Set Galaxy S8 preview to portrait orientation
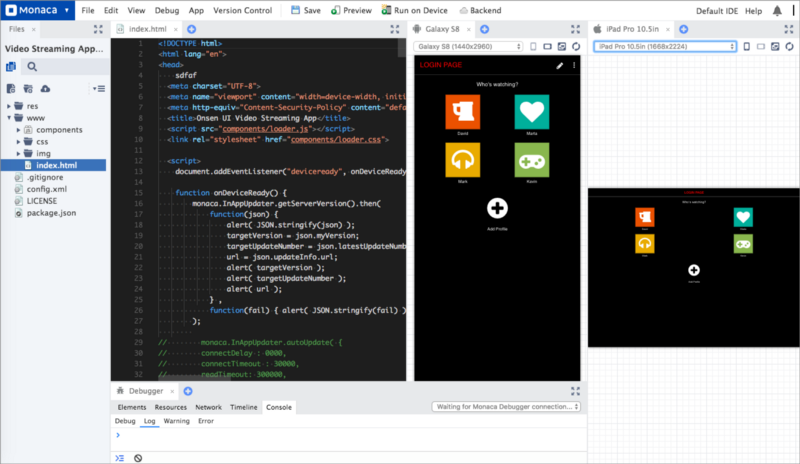Screen dimensions: 800x464 click(533, 46)
